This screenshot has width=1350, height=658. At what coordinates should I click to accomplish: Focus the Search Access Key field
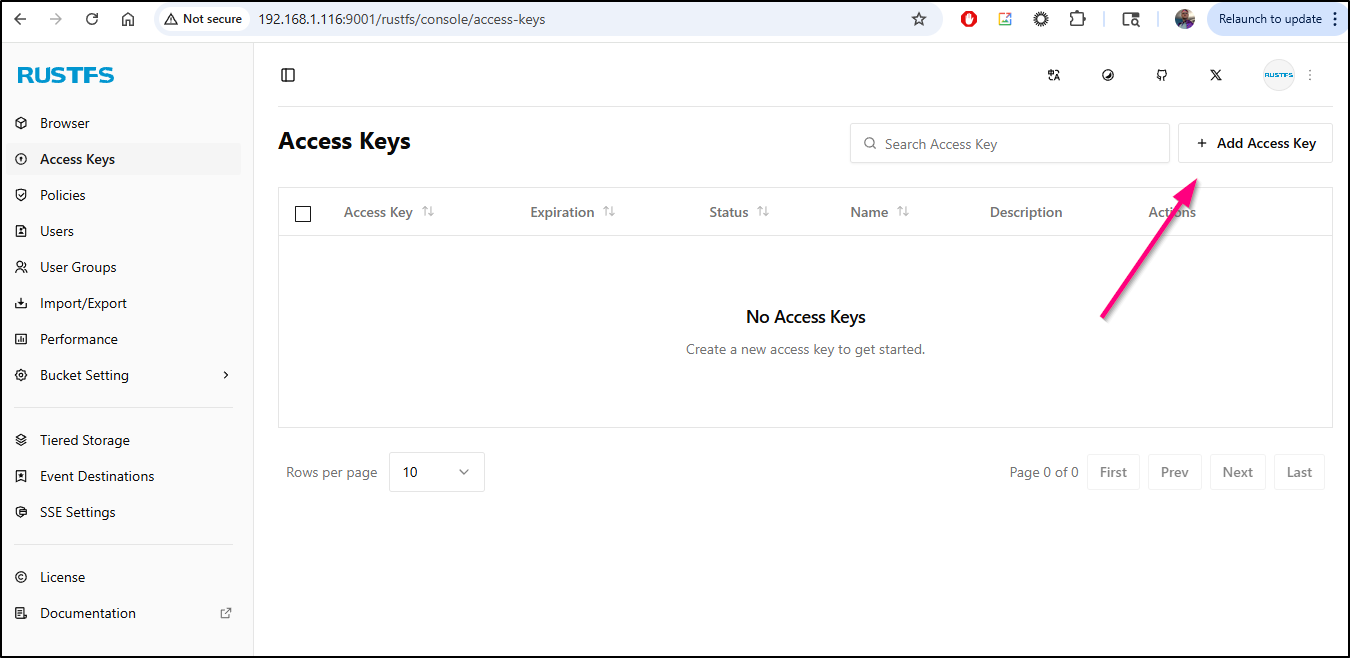coord(1010,144)
